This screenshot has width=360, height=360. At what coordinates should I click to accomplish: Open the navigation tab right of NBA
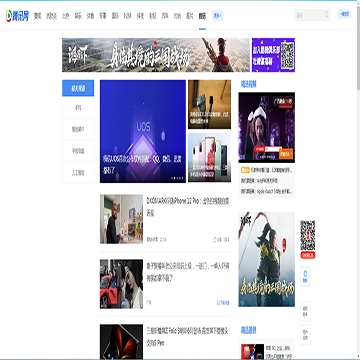[x=140, y=16]
